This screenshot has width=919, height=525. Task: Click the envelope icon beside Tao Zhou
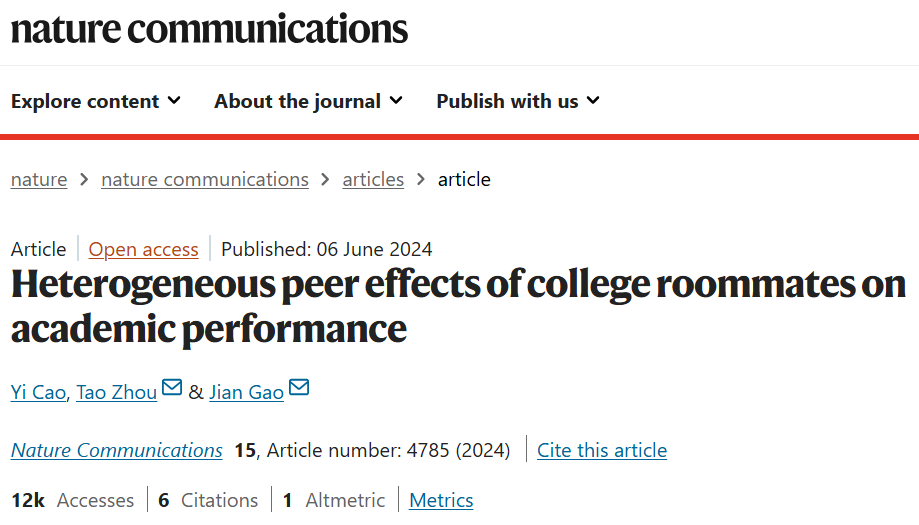[172, 388]
